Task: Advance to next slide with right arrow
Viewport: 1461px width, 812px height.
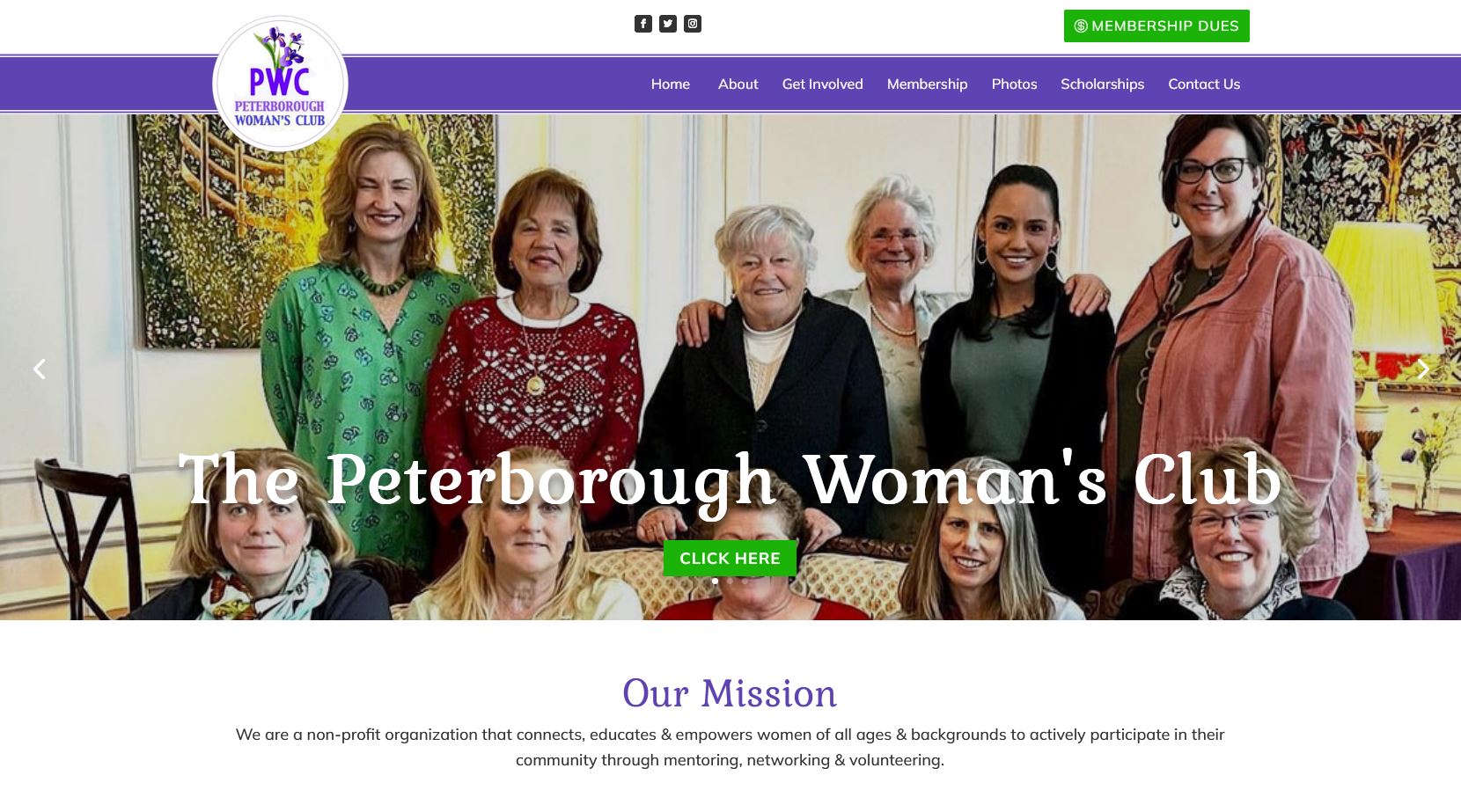Action: [x=1423, y=369]
